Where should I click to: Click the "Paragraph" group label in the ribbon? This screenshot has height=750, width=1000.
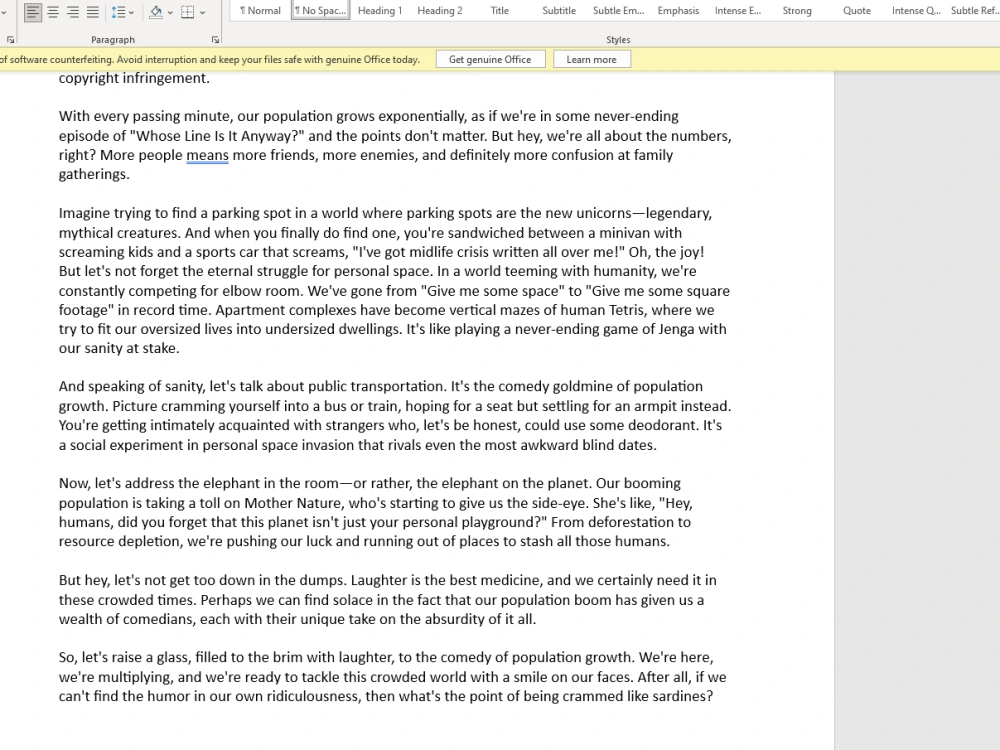click(113, 40)
